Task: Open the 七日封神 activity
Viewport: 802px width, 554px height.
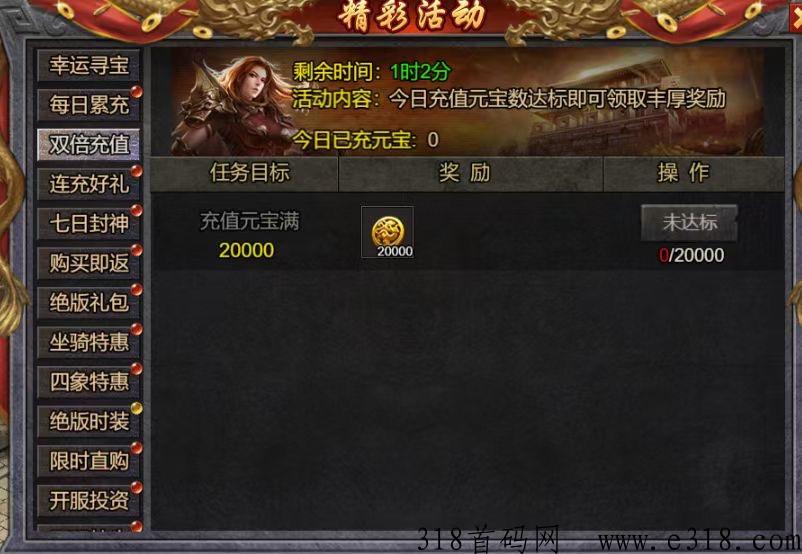Action: point(88,224)
